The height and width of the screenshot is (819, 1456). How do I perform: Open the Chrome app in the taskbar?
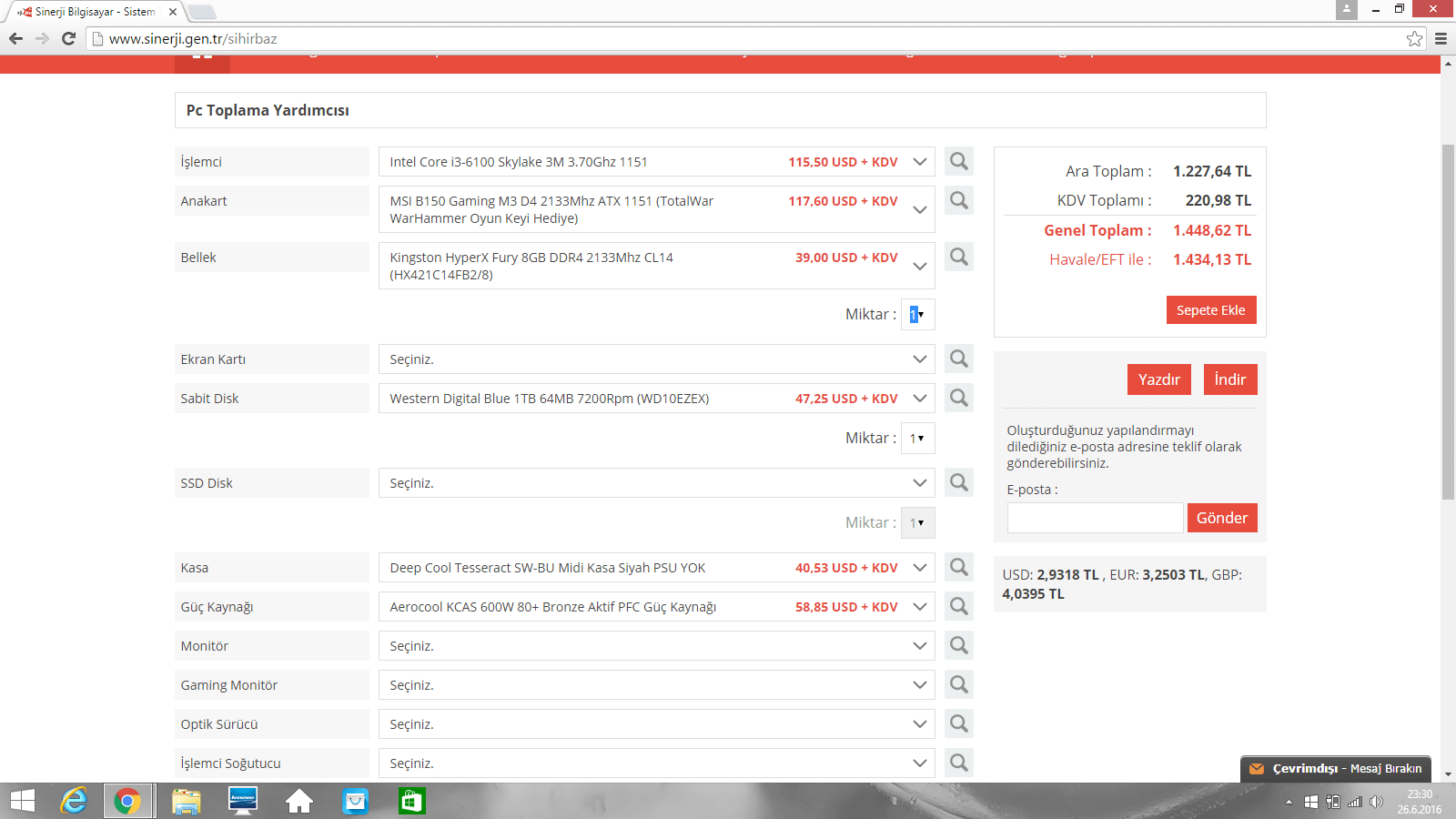pos(127,801)
